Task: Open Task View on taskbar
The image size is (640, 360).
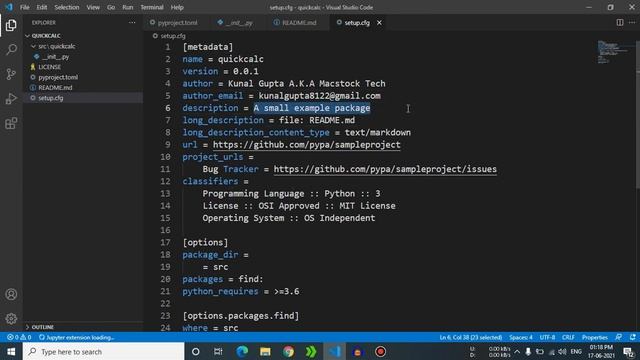Action: [x=218, y=351]
